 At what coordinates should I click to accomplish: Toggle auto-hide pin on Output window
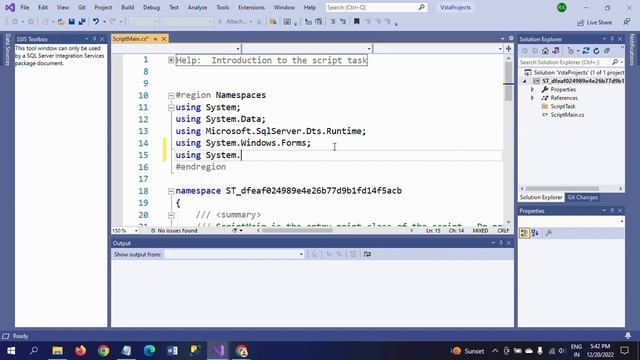tap(501, 243)
